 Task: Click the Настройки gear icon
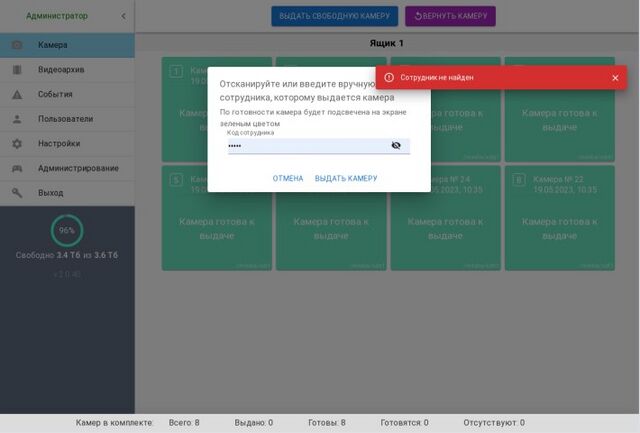point(17,143)
